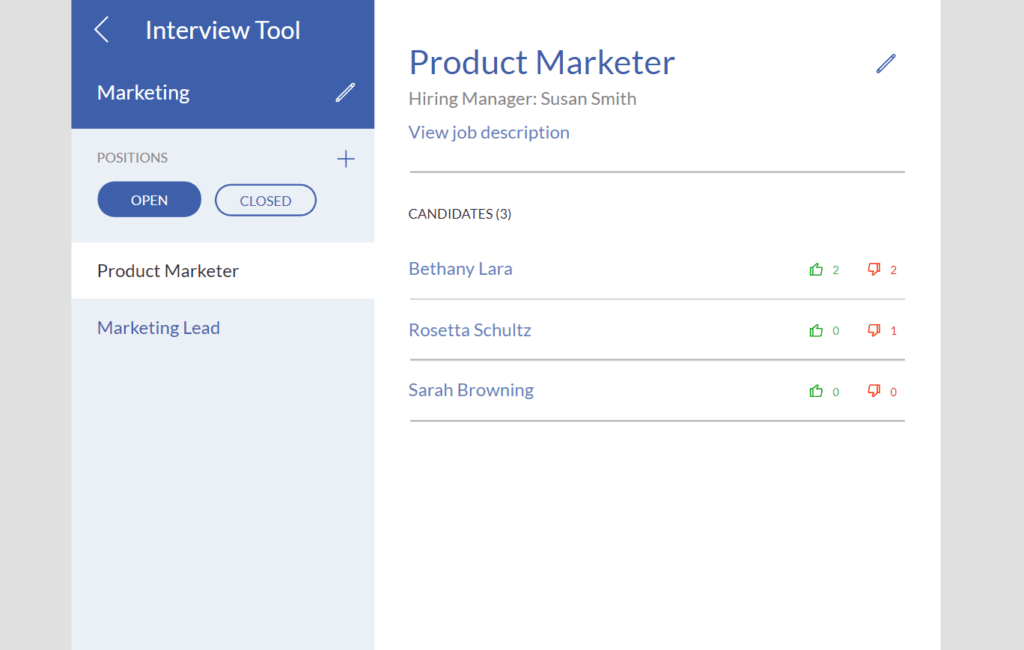
Task: Open the Marketing Lead position
Action: pos(158,327)
